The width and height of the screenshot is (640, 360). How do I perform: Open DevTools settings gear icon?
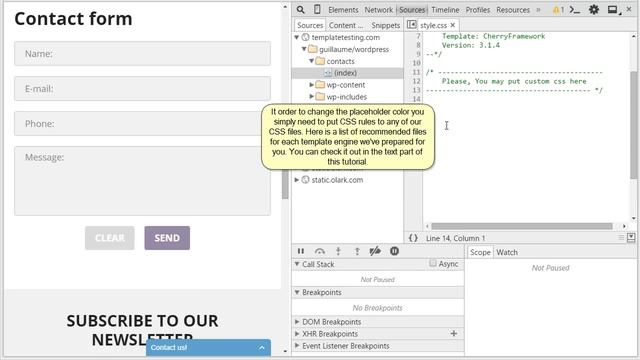pos(594,9)
